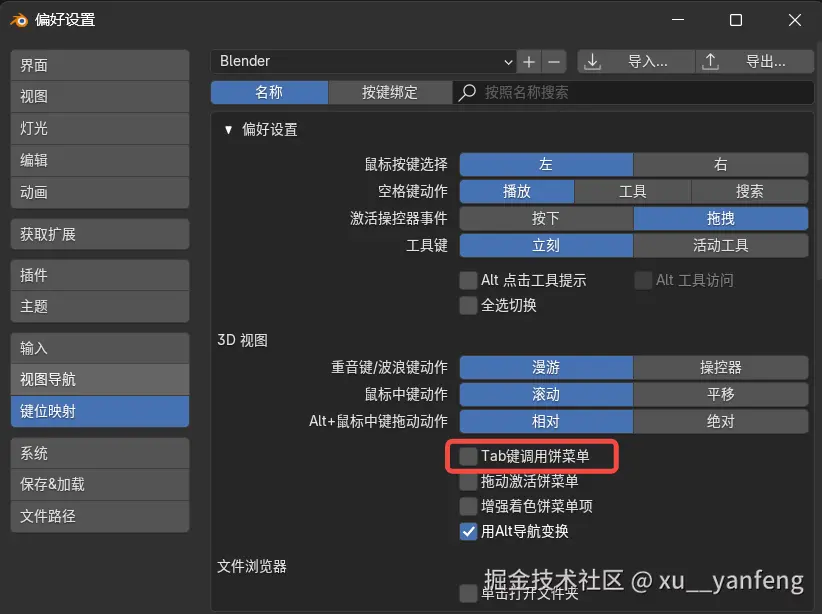Switch filter to 名称
The width and height of the screenshot is (822, 614).
point(269,93)
